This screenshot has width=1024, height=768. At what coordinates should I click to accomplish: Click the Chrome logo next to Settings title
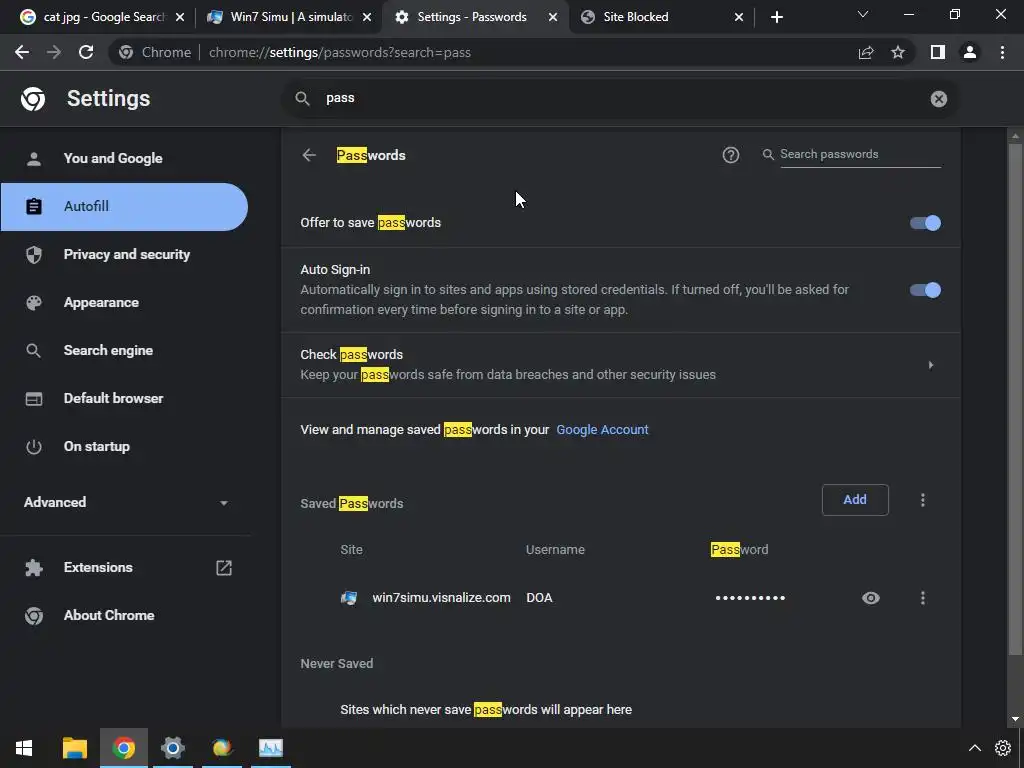click(33, 99)
